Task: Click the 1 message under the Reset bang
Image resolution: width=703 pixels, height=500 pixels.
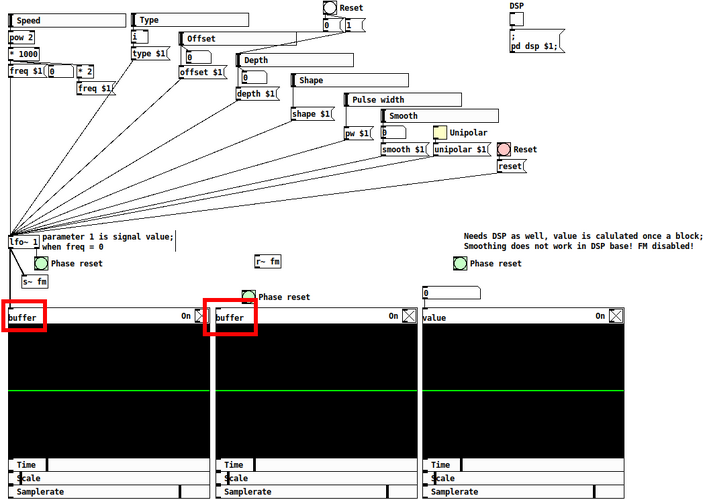Action: 355,25
